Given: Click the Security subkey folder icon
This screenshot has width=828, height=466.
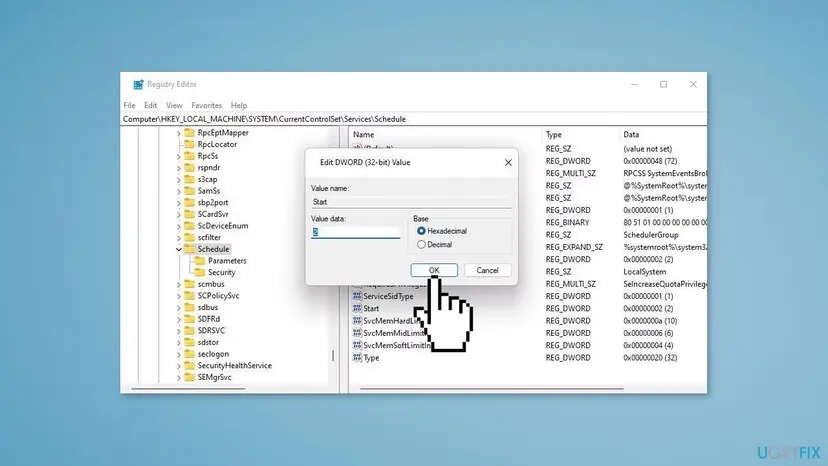Looking at the screenshot, I should (200, 272).
